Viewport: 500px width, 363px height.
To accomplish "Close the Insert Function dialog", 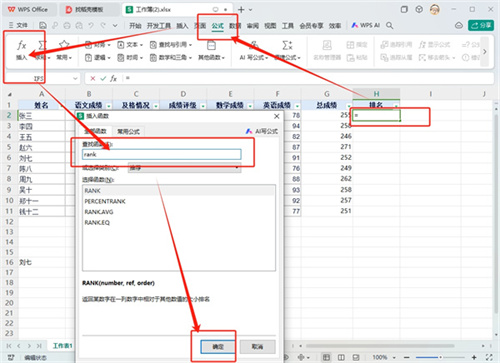I will pyautogui.click(x=277, y=116).
